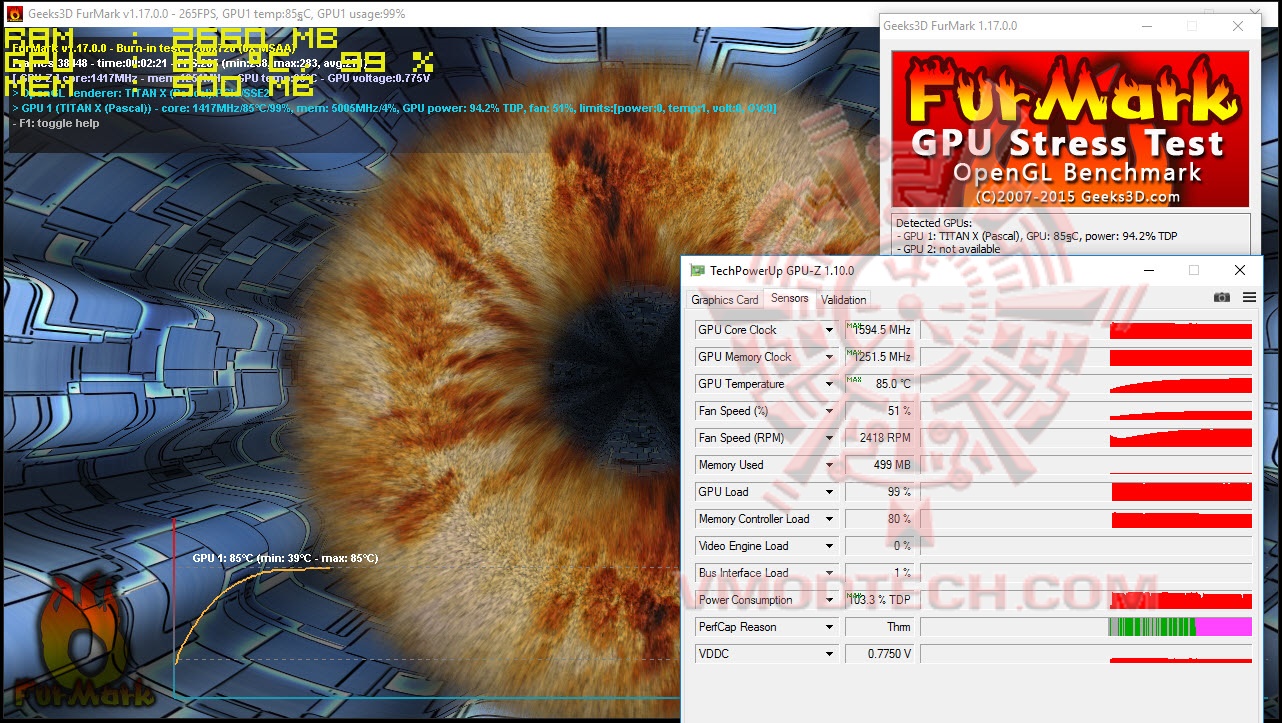
Task: Click the 1594.5 MHz core clock value
Action: pos(880,330)
